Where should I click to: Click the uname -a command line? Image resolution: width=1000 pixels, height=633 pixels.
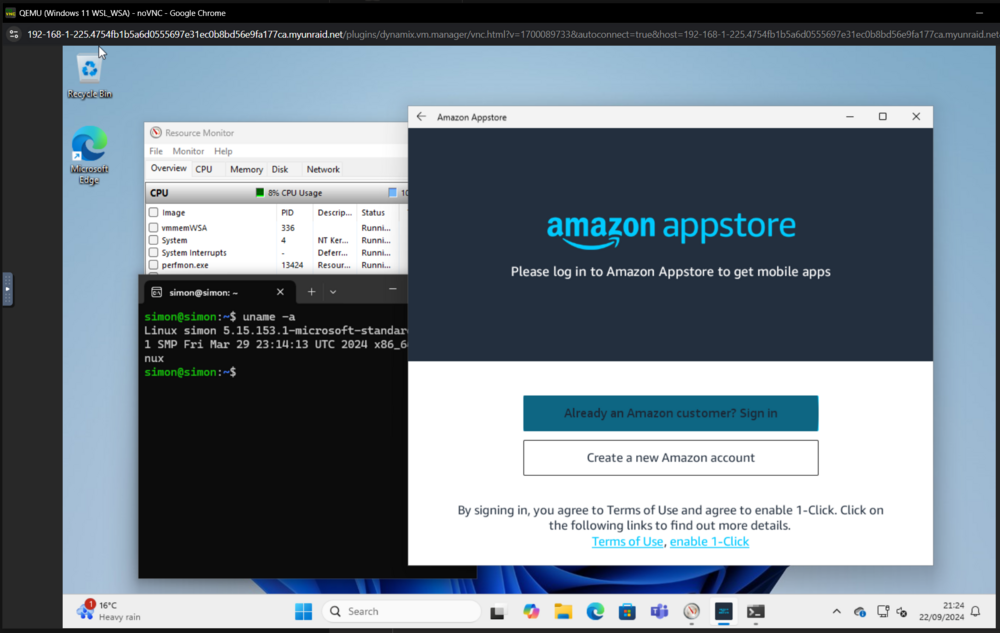tap(268, 317)
